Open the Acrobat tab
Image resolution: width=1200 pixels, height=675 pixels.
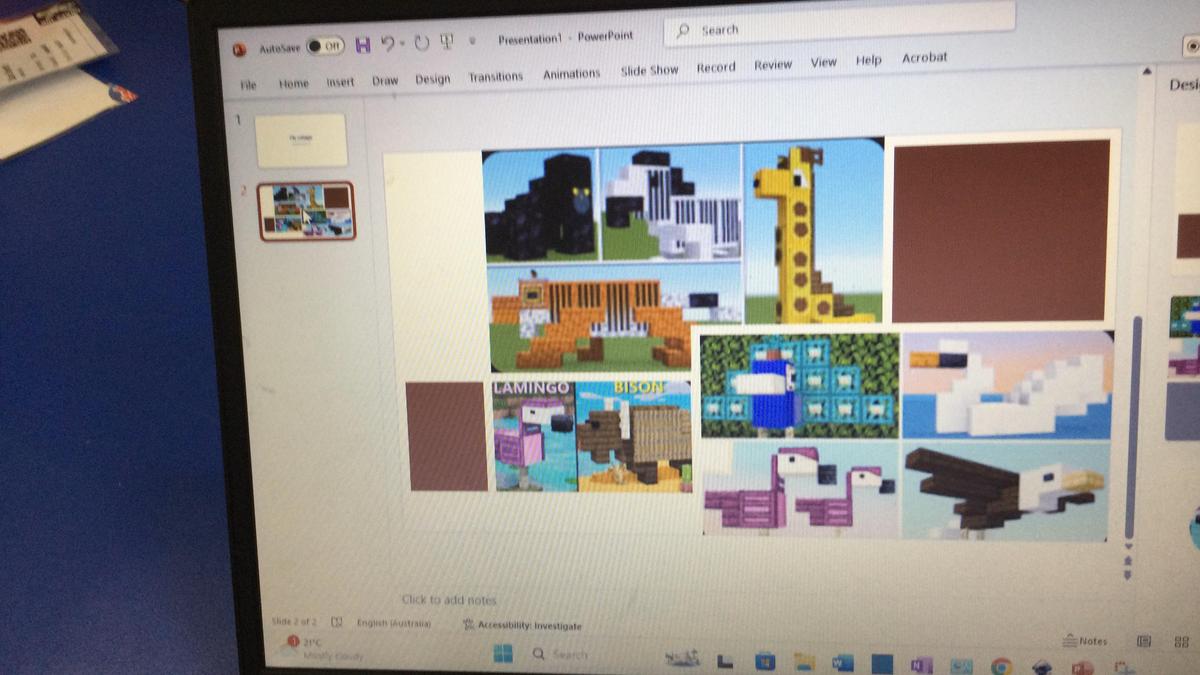(x=925, y=57)
